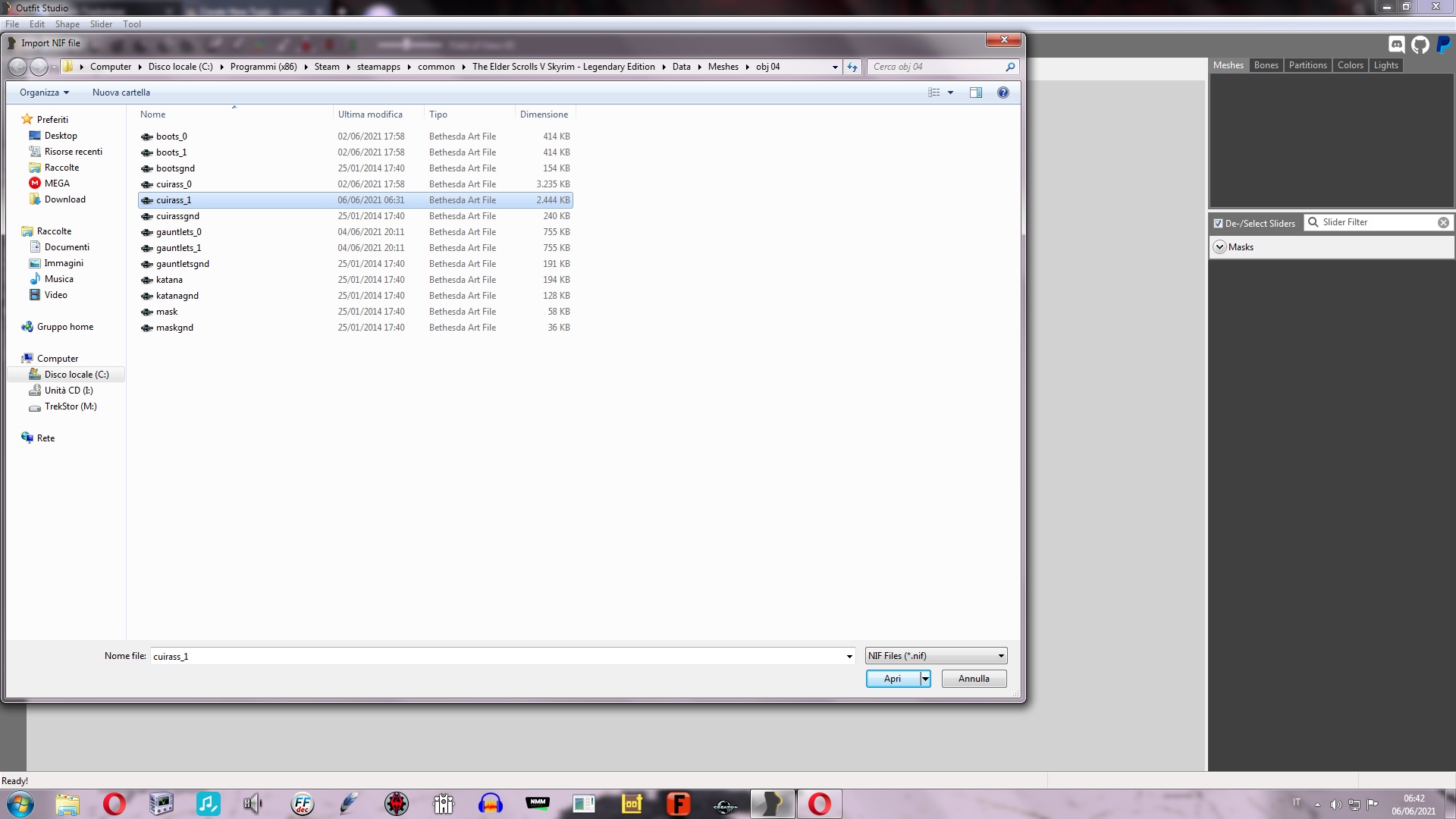
Task: Create a folder with Nuova cartella
Action: click(x=121, y=93)
